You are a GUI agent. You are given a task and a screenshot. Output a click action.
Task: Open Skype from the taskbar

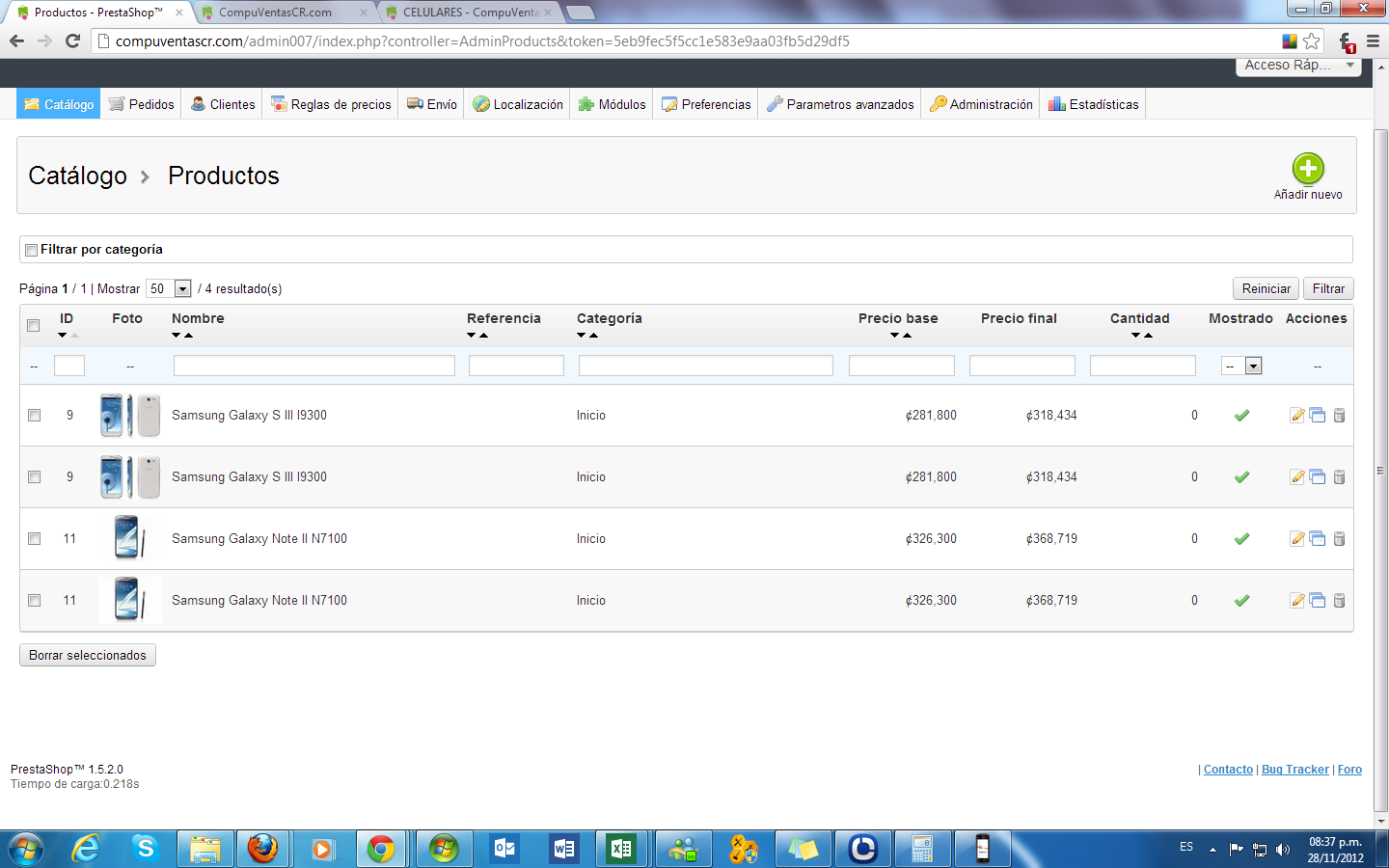coord(146,849)
